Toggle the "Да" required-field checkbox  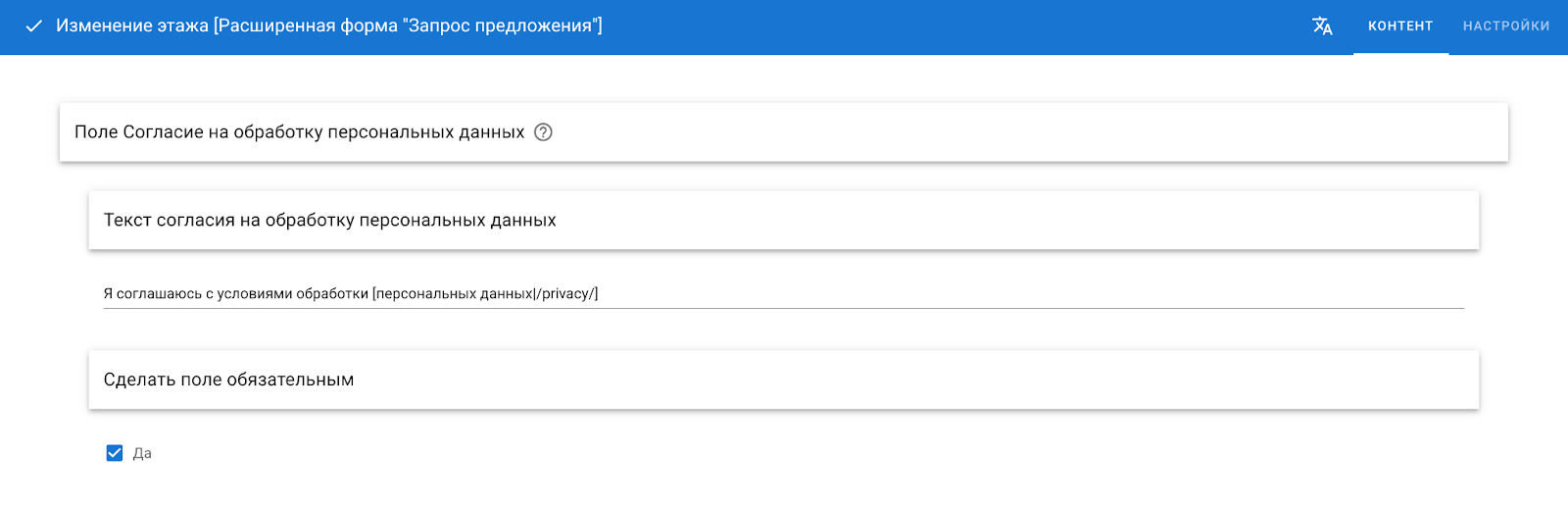[115, 453]
